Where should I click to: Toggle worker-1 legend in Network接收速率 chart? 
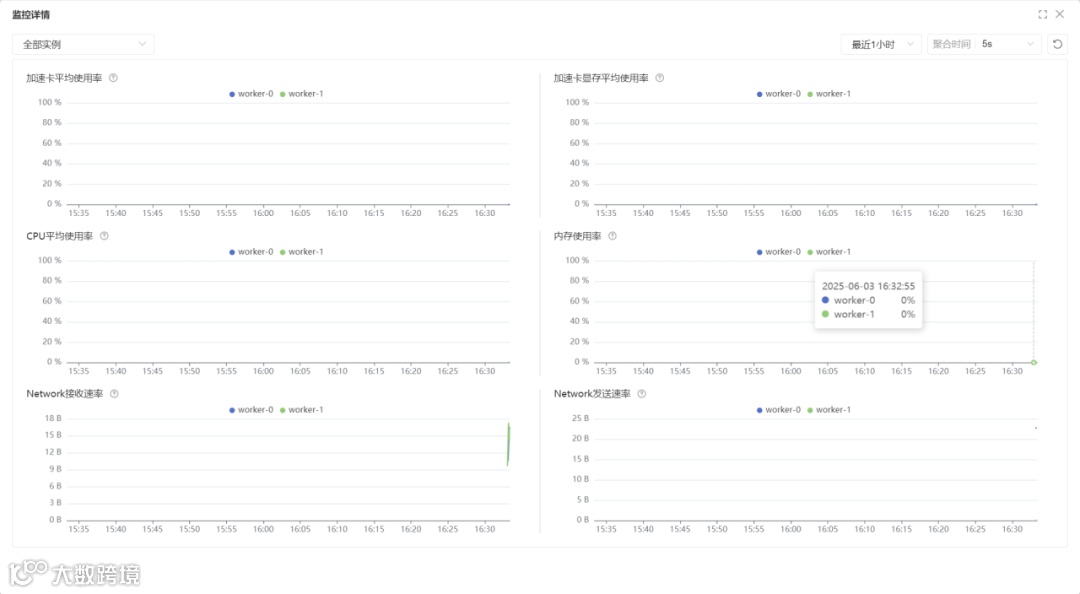tap(302, 409)
